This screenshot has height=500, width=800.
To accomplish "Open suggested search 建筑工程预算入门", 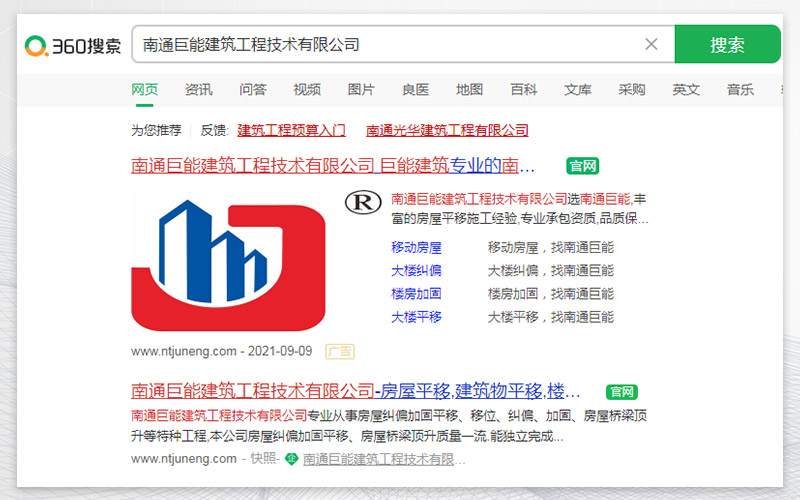I will point(291,130).
